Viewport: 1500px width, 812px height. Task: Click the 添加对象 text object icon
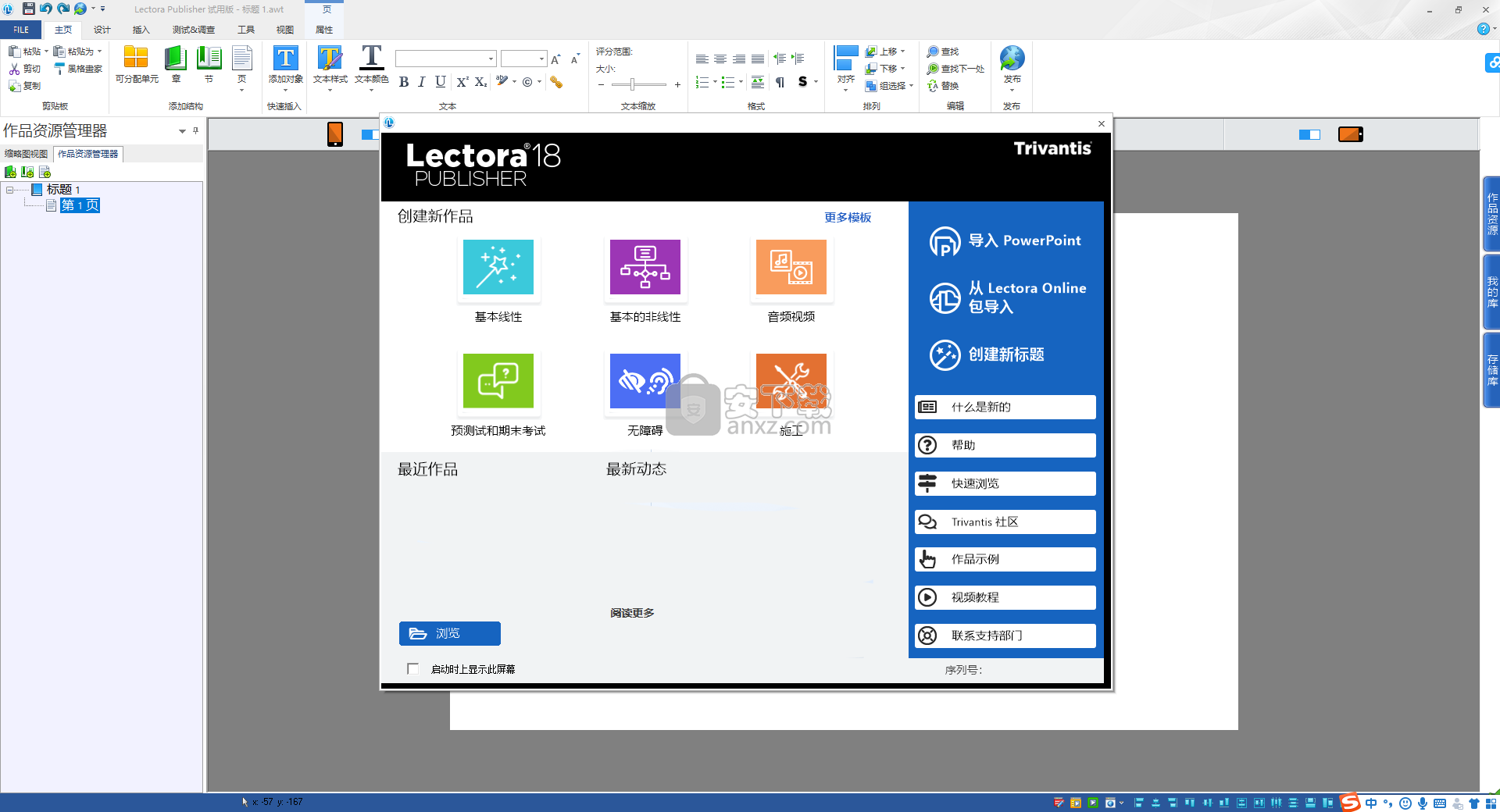tap(285, 59)
